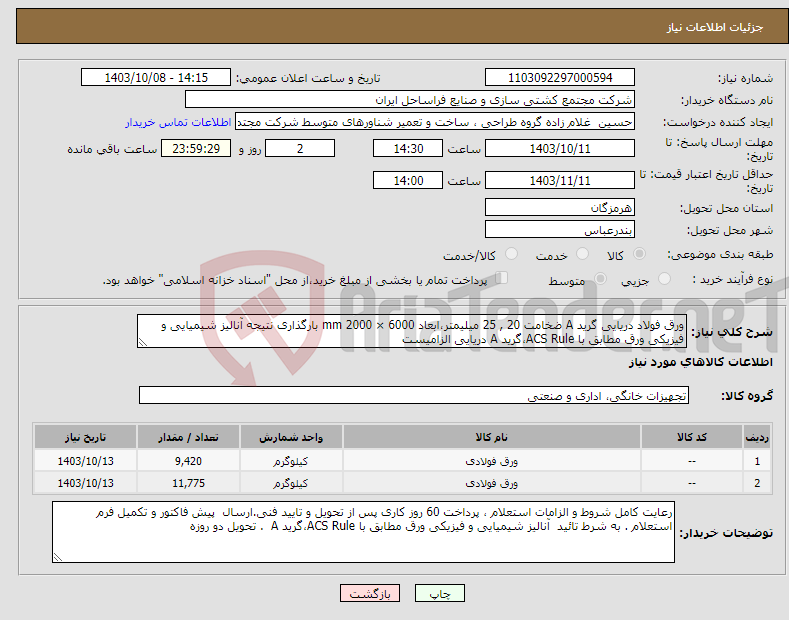Click the announcement date field 1403/10/08 - 14:15
Screen dimensions: 789x620
pos(156,78)
